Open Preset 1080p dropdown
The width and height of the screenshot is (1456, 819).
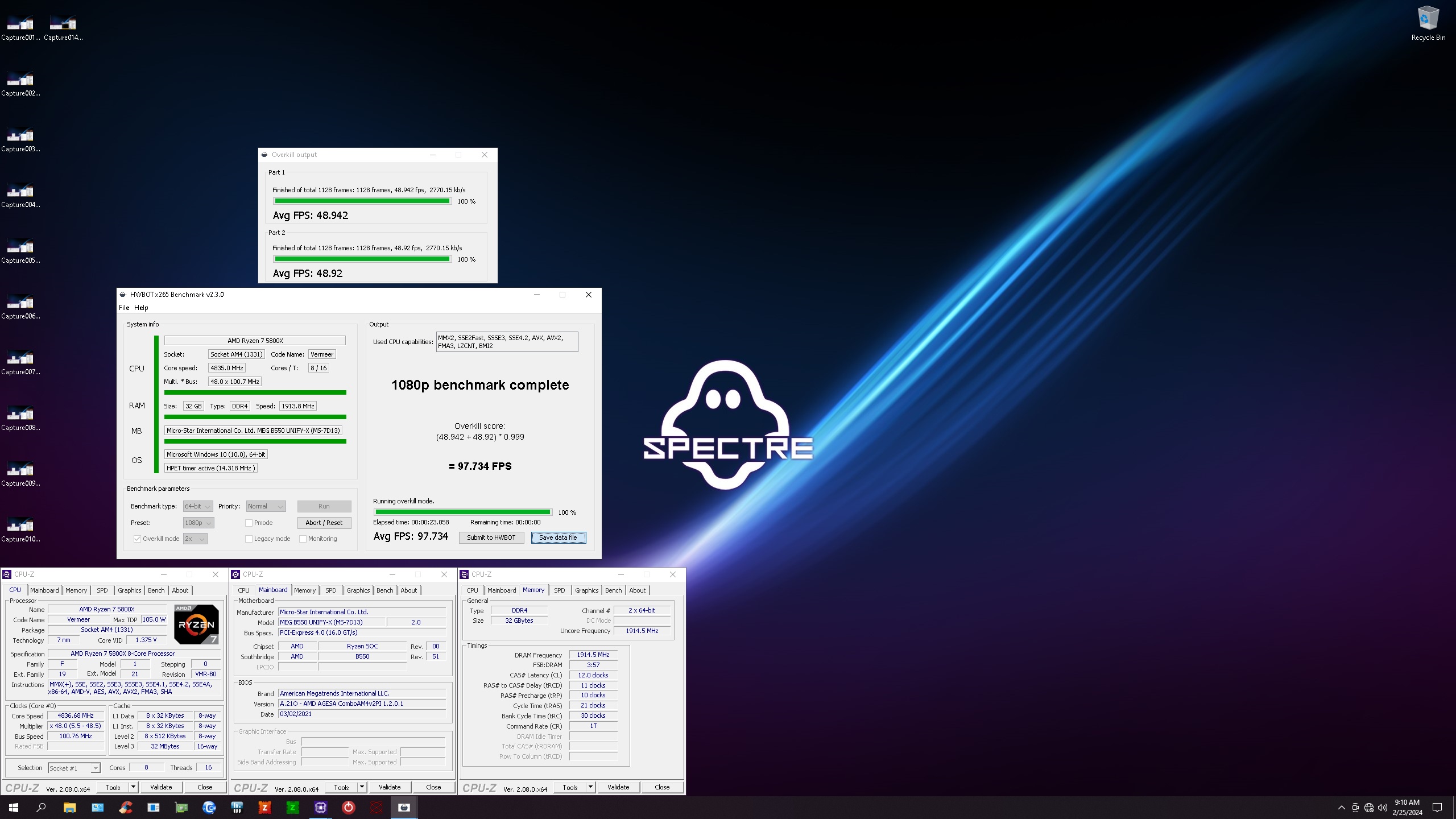[198, 523]
